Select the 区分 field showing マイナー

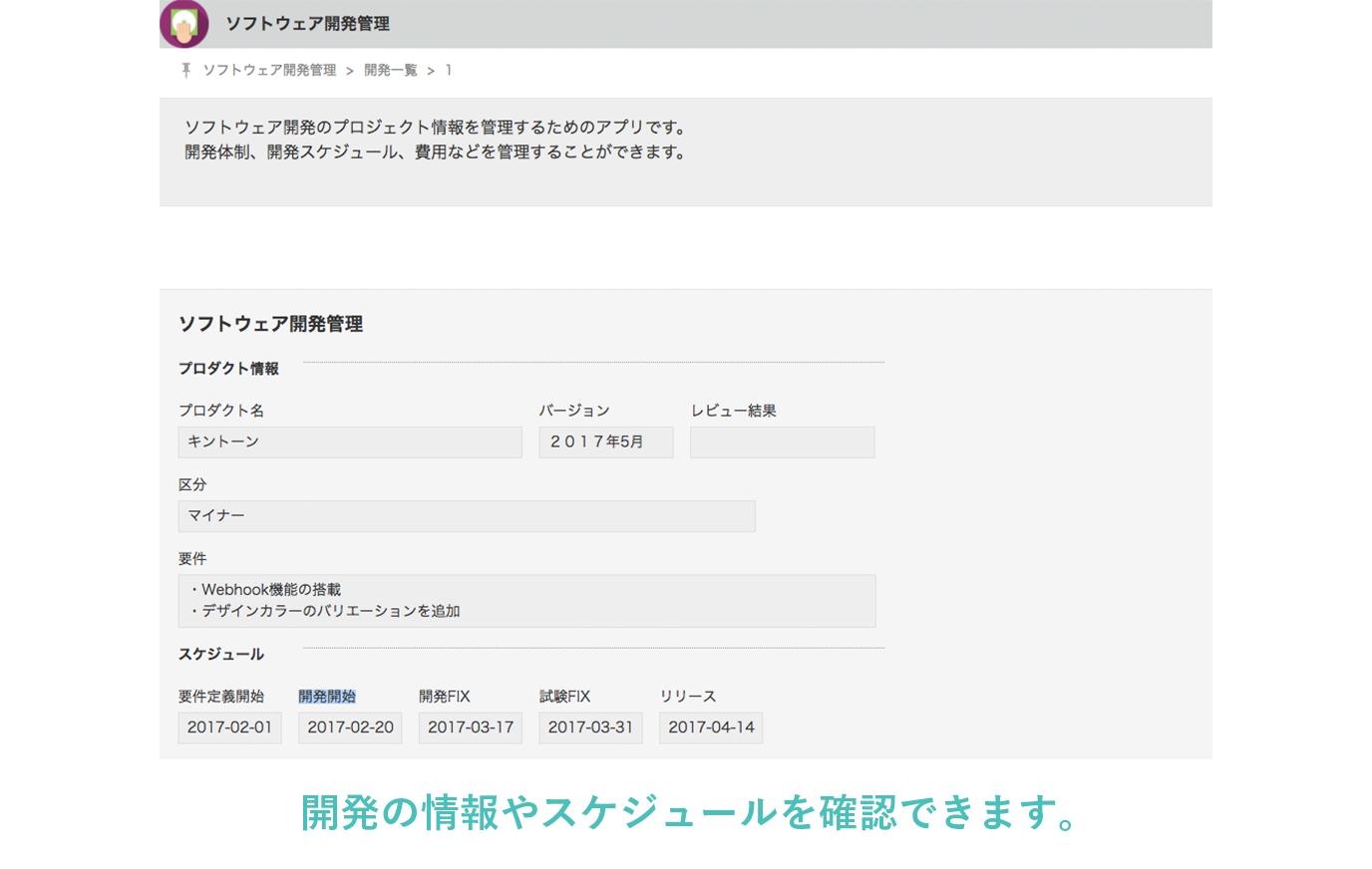[x=467, y=516]
